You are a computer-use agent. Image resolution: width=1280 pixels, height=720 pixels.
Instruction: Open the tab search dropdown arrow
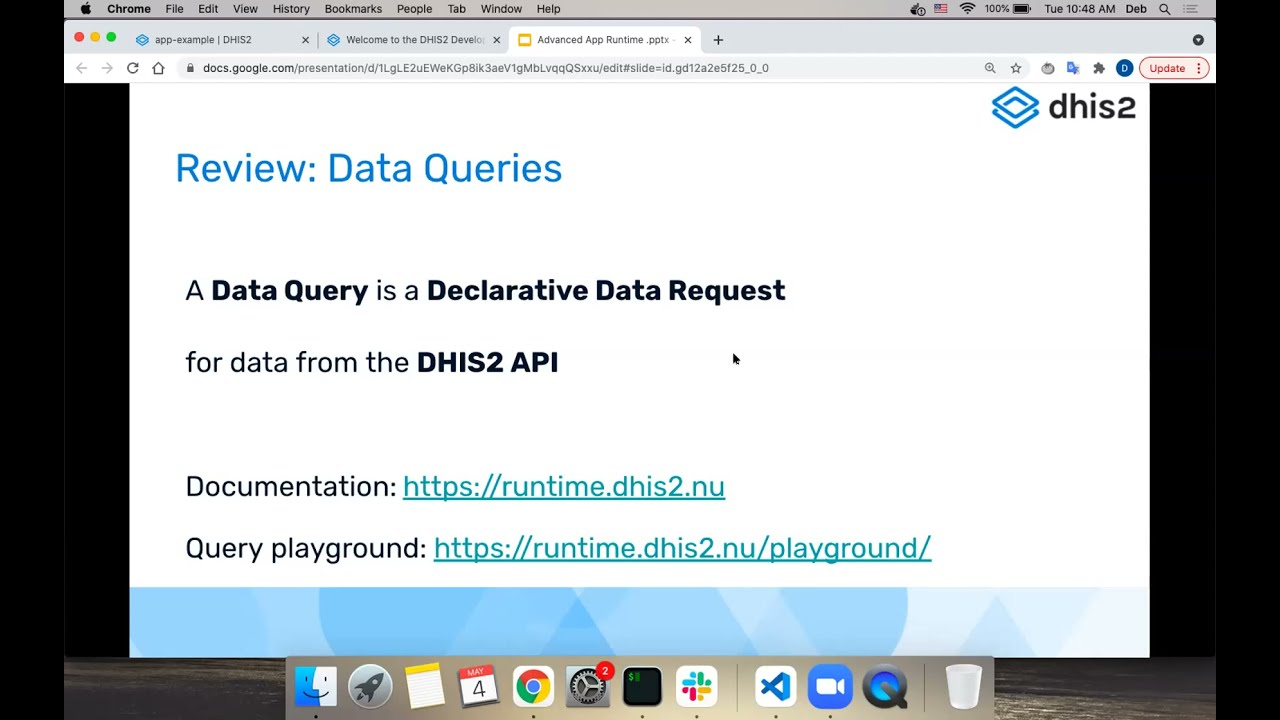click(1198, 40)
